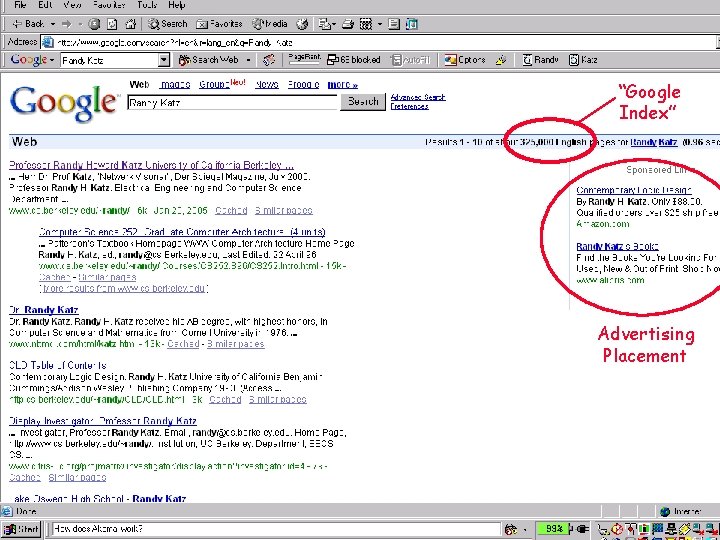
Task: Open Google toolbar Options
Action: (x=465, y=60)
